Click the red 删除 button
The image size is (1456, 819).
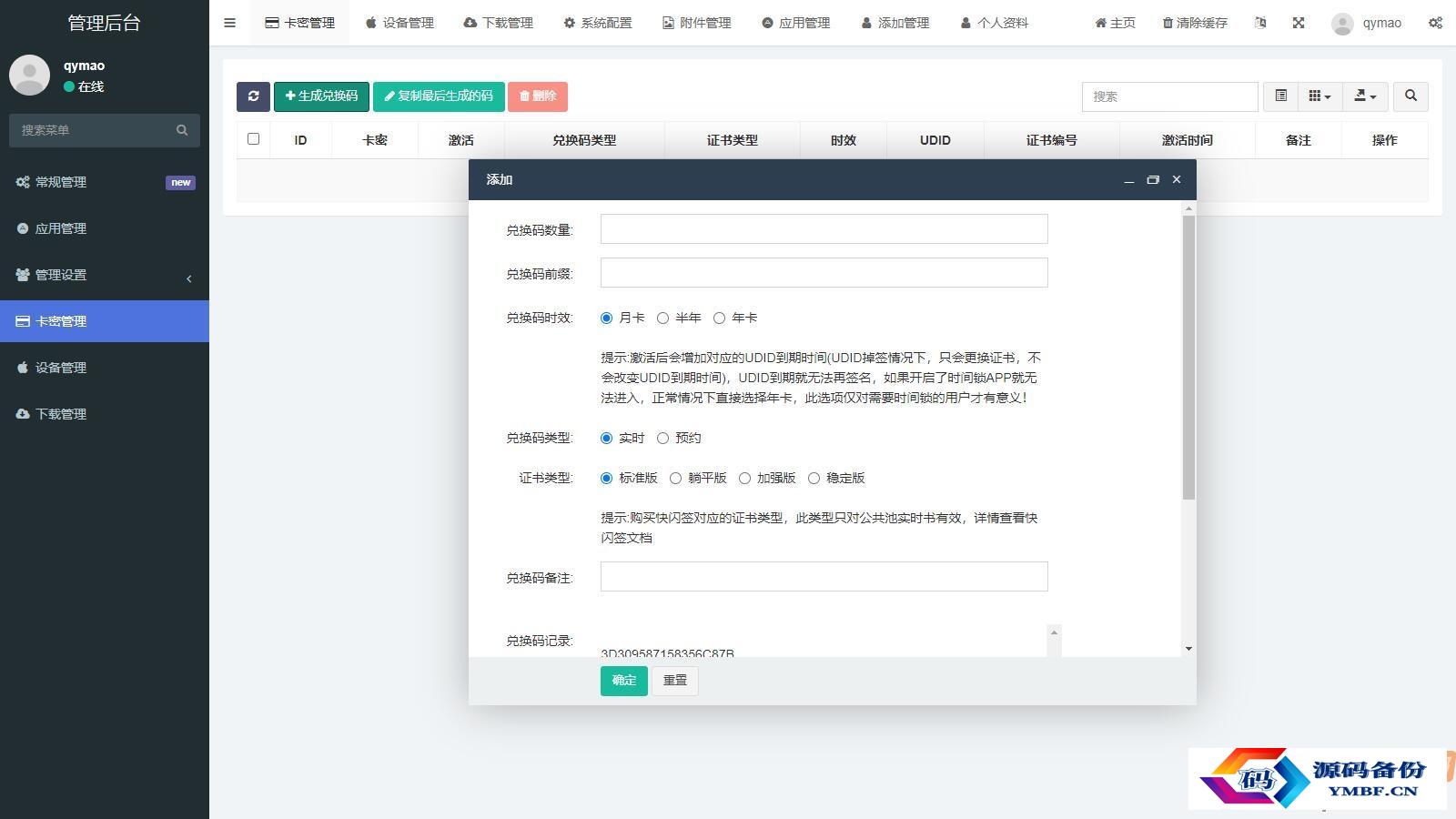(538, 96)
